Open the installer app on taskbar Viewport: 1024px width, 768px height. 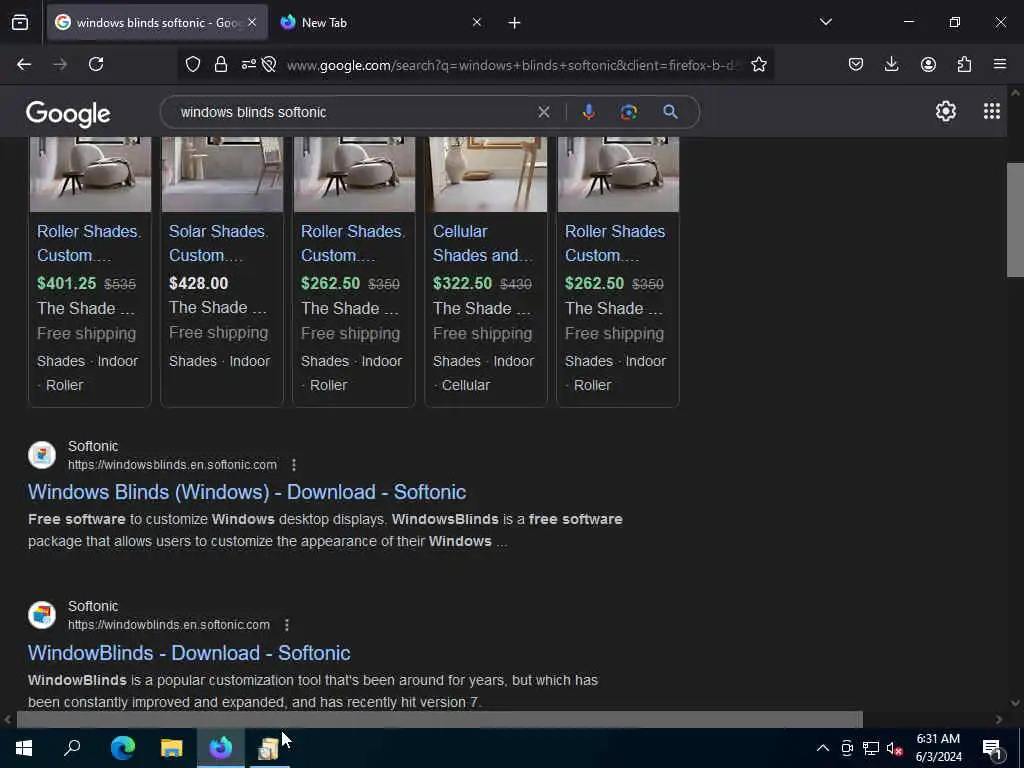pos(268,748)
